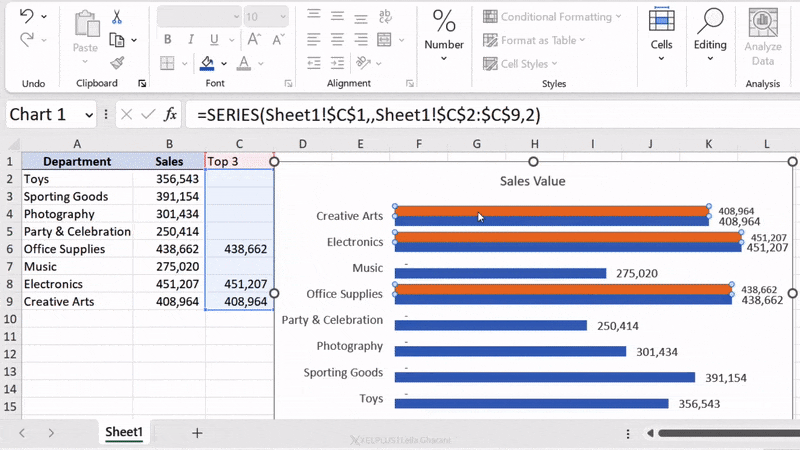Align text left
The height and width of the screenshot is (450, 800).
click(x=314, y=39)
